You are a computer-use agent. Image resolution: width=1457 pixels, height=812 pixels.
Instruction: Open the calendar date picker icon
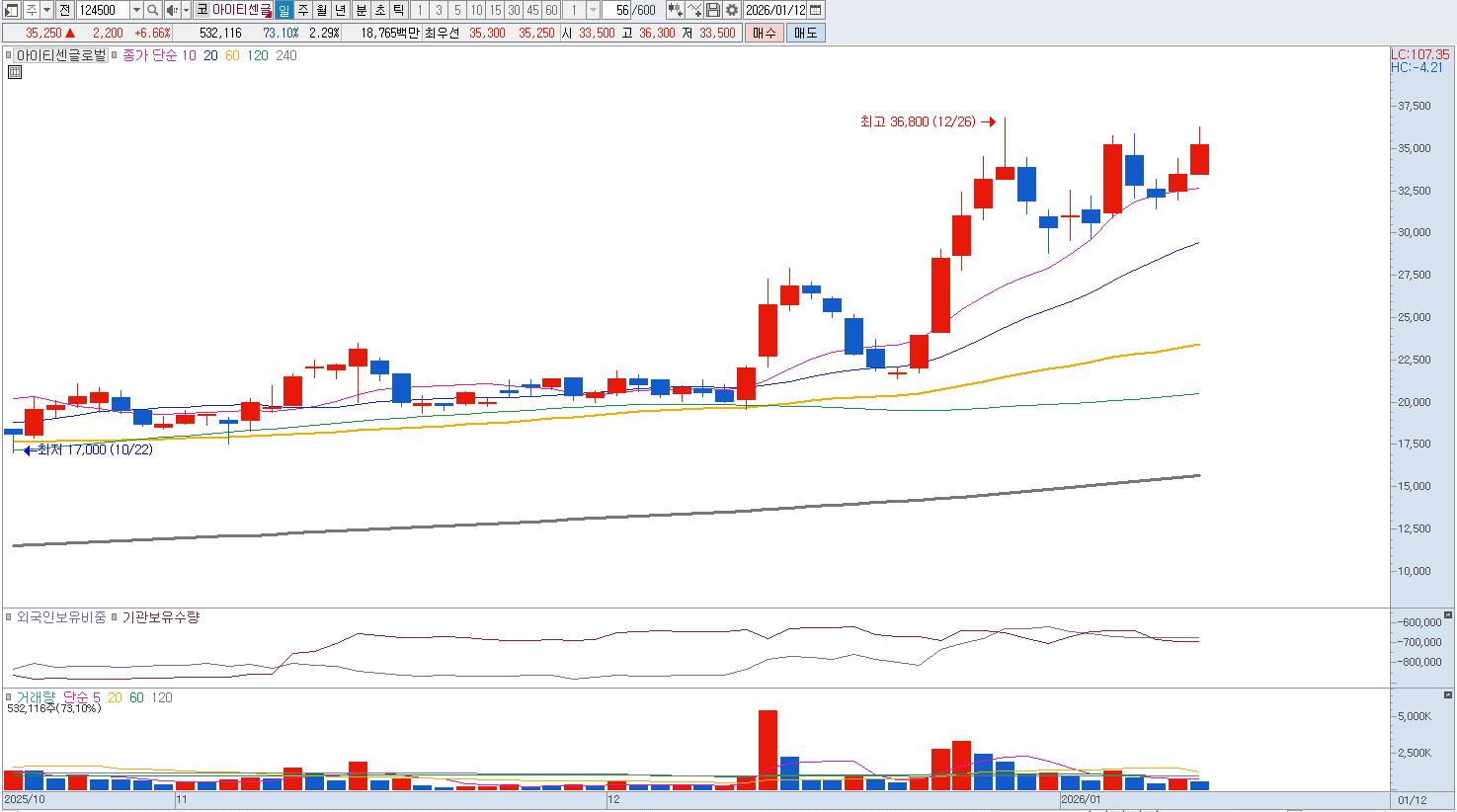click(816, 10)
